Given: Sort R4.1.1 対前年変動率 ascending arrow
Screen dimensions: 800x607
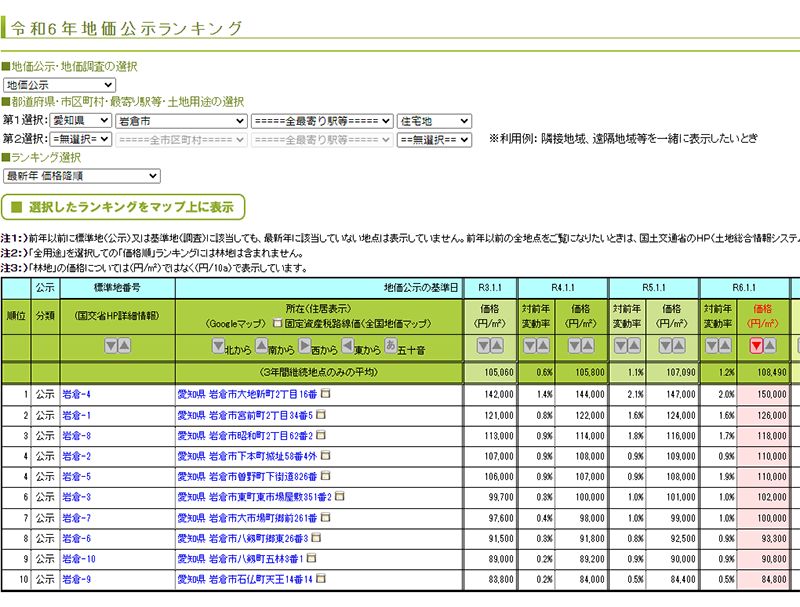Looking at the screenshot, I should coord(543,346).
